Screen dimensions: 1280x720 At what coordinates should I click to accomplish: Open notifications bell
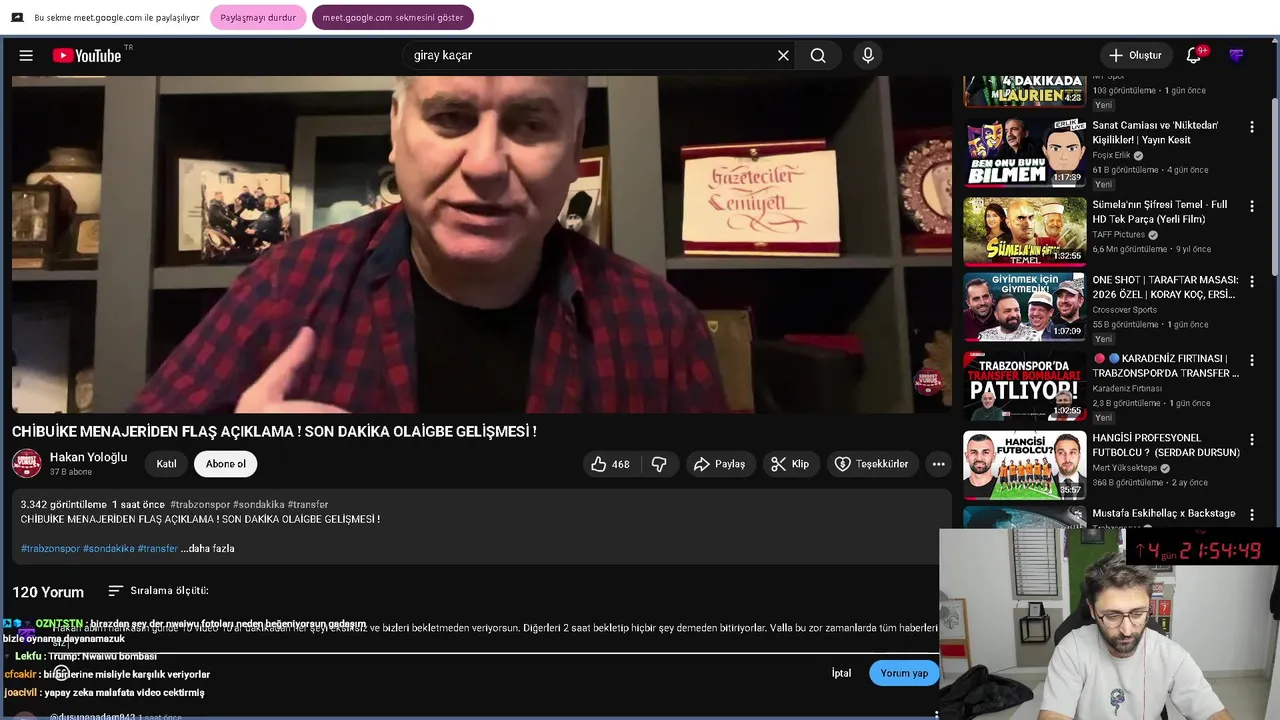pos(1194,56)
